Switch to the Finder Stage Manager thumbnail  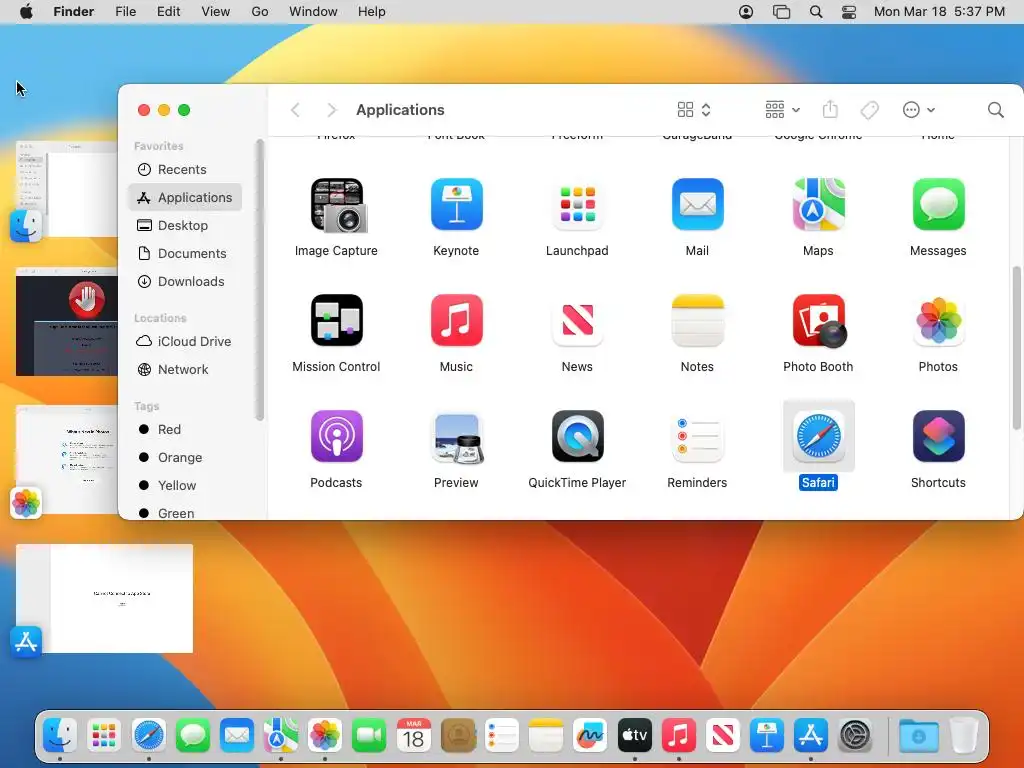point(67,189)
